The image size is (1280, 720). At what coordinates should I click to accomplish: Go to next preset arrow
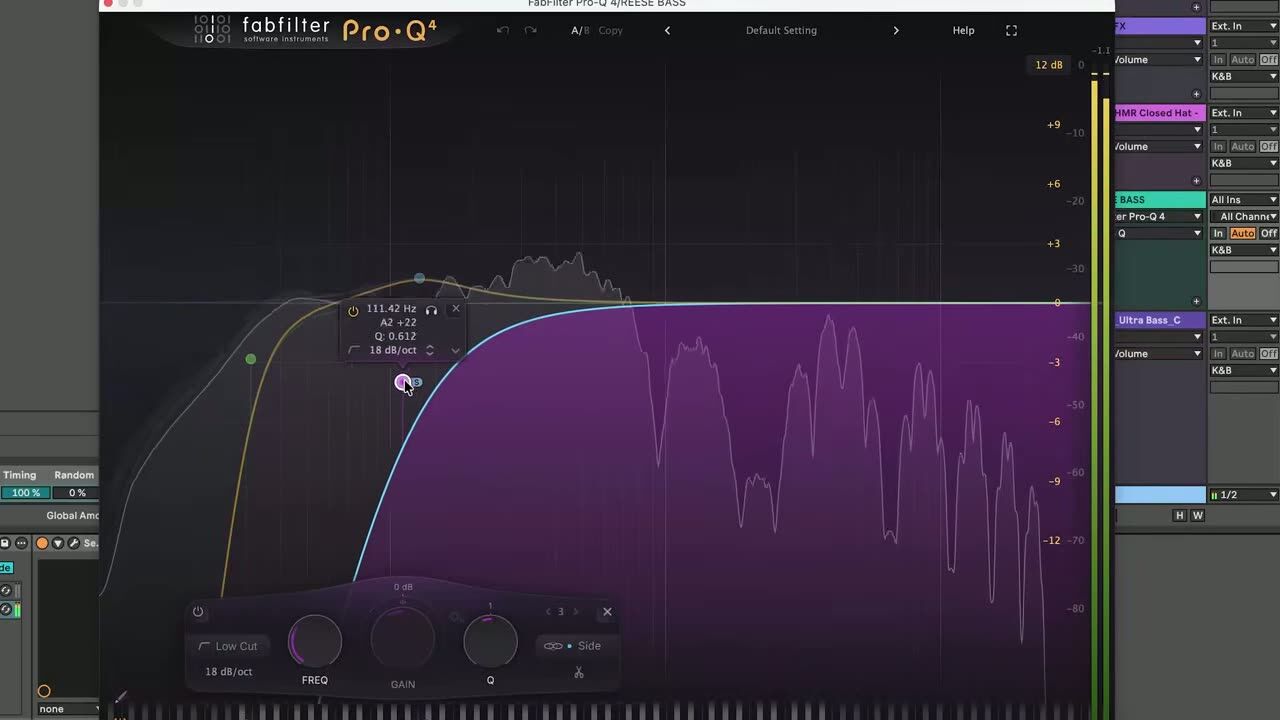[x=895, y=30]
